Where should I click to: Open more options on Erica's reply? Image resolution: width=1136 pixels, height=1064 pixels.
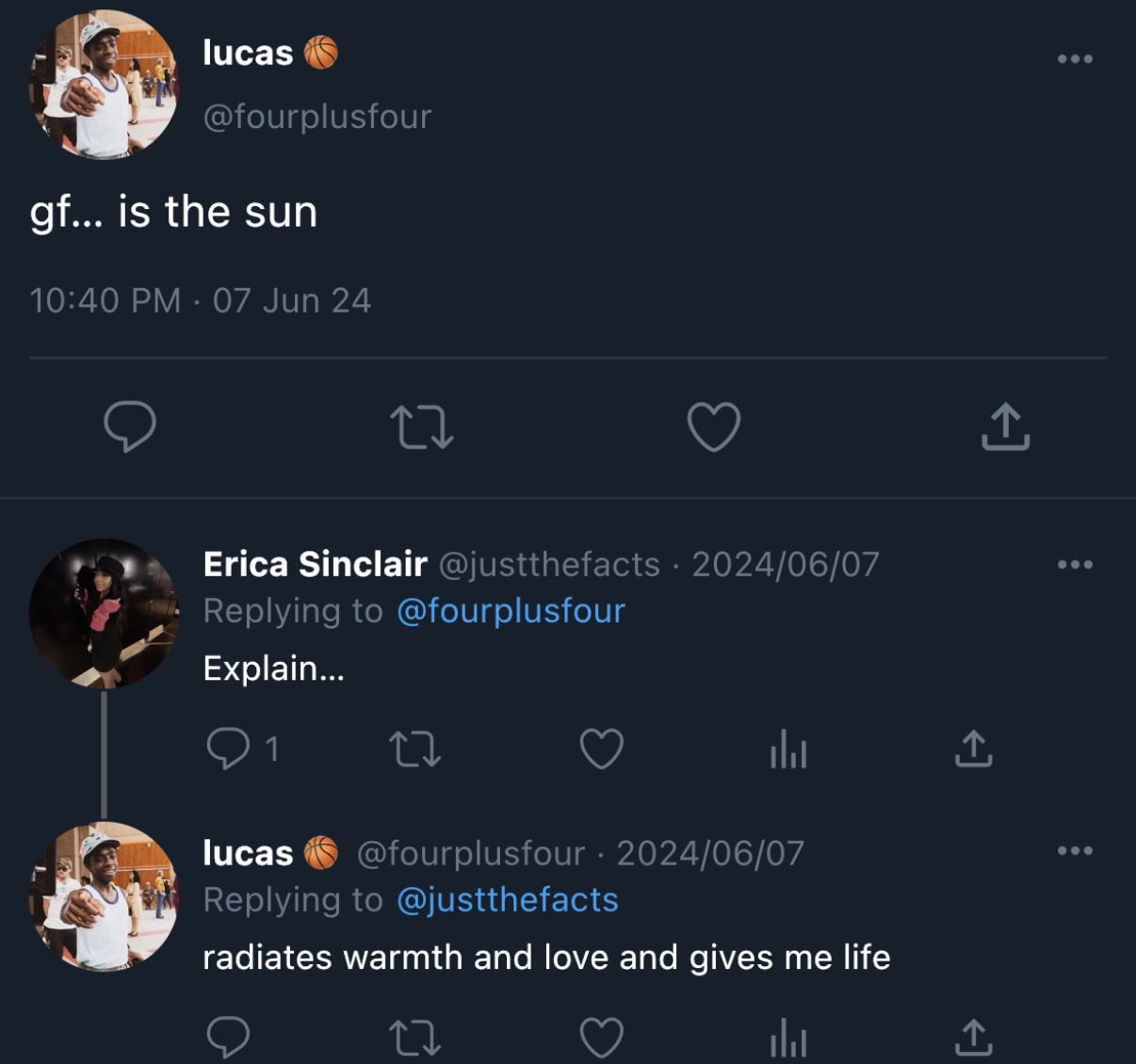click(1075, 564)
